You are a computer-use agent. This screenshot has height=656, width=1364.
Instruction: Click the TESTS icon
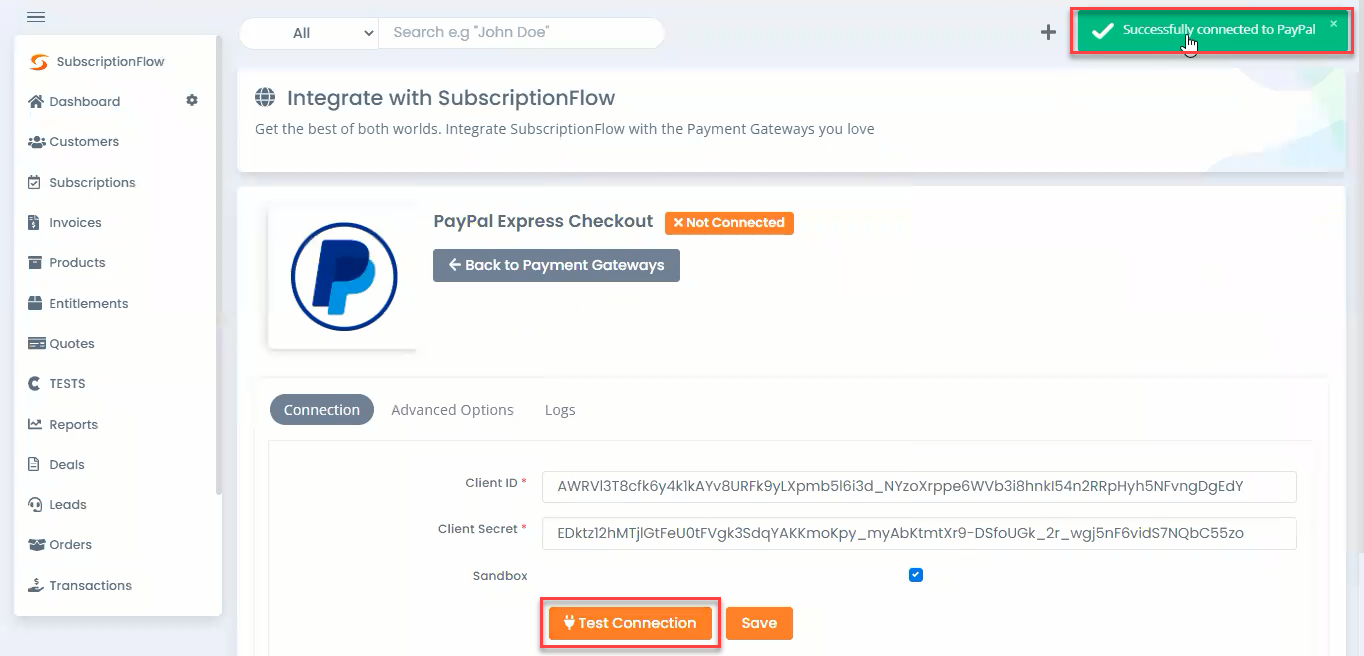pyautogui.click(x=34, y=383)
